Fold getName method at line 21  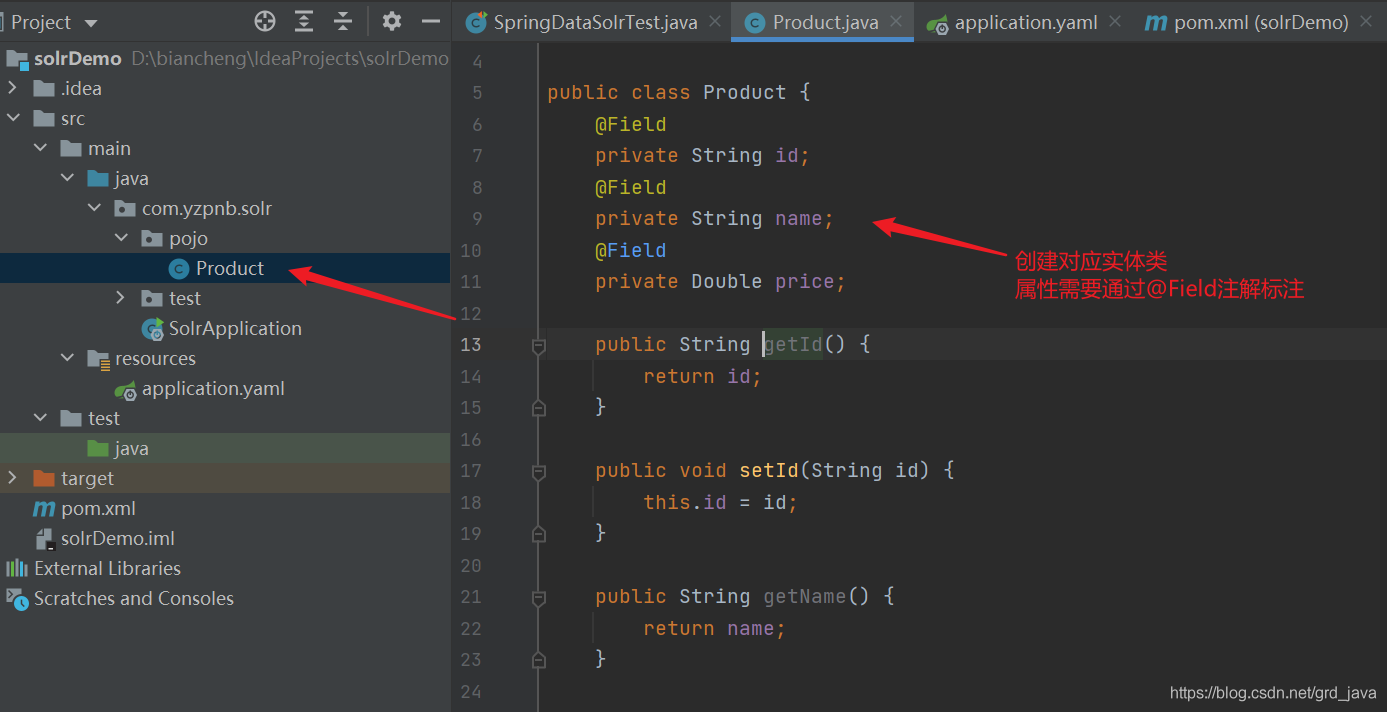(x=539, y=597)
